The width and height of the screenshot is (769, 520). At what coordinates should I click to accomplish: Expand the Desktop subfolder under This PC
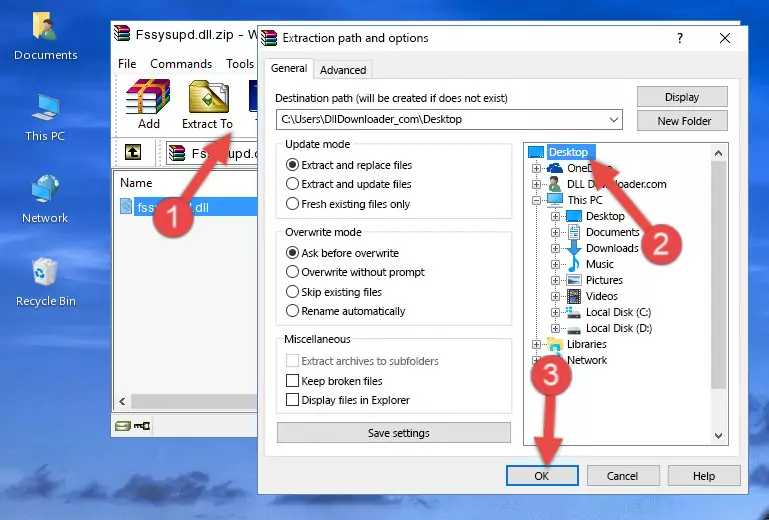pyautogui.click(x=555, y=216)
